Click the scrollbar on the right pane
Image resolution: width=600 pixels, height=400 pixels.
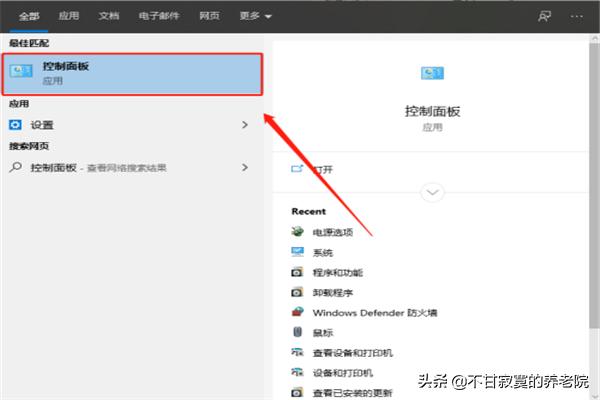coord(594,200)
